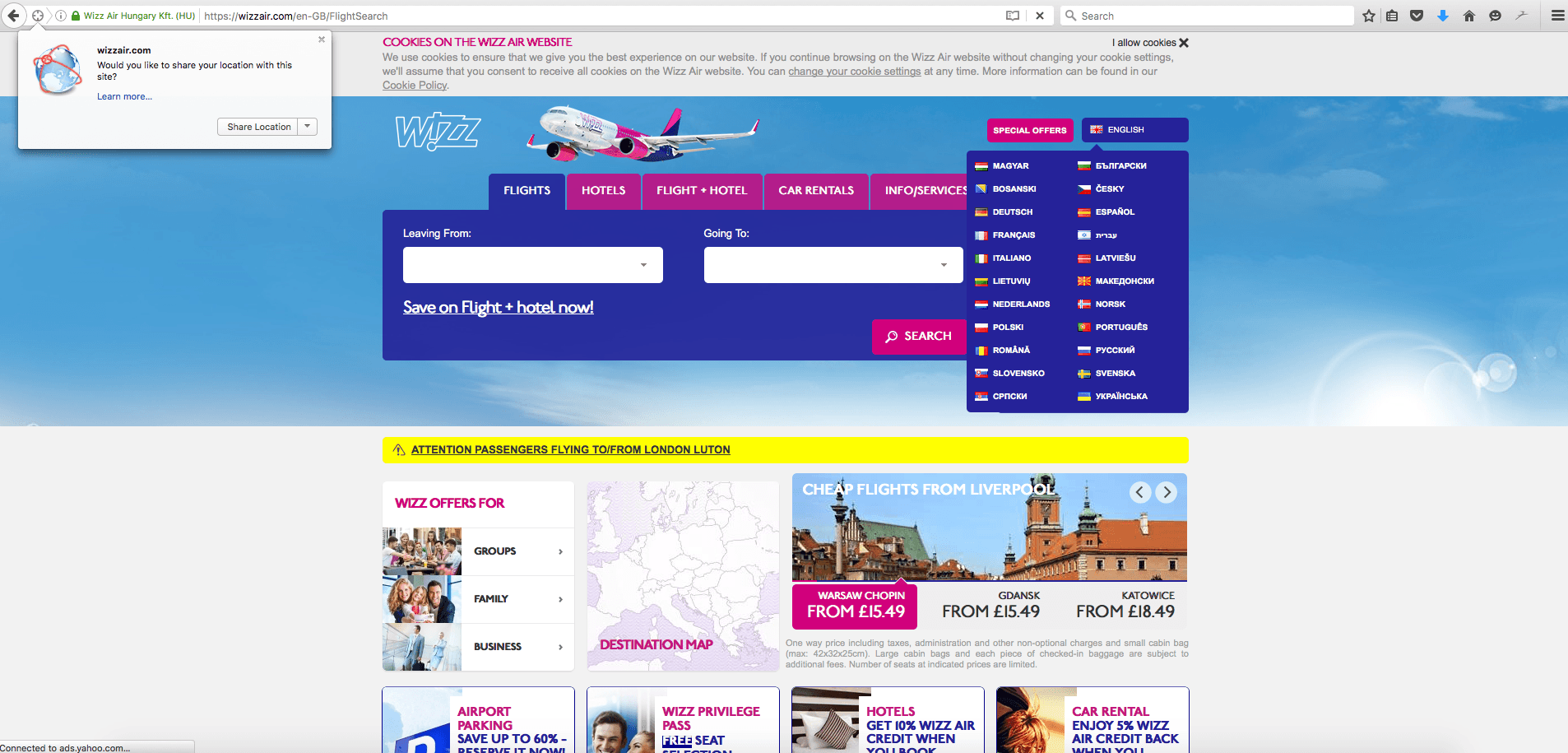Click the Wizz Air logo

click(438, 132)
